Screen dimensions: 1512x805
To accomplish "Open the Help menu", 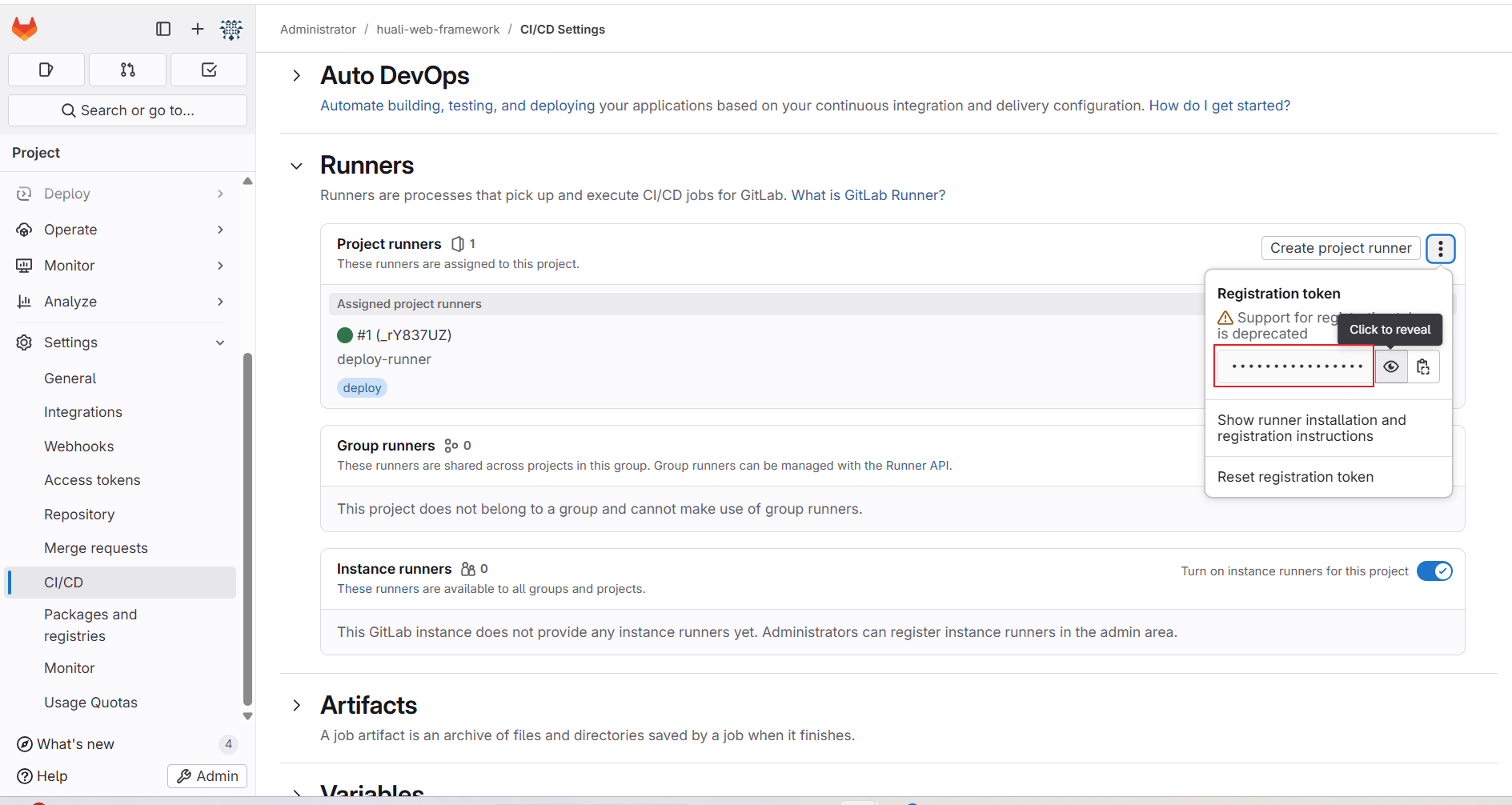I will tap(42, 776).
